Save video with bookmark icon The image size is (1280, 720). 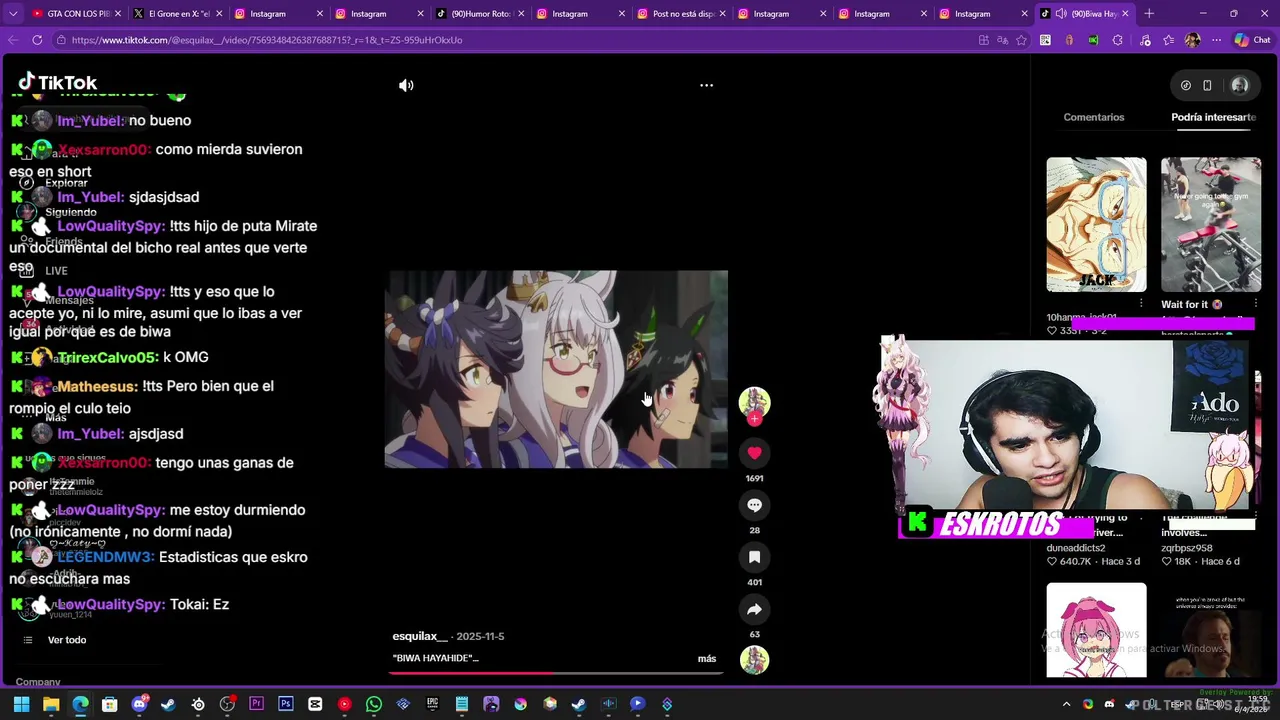click(754, 557)
